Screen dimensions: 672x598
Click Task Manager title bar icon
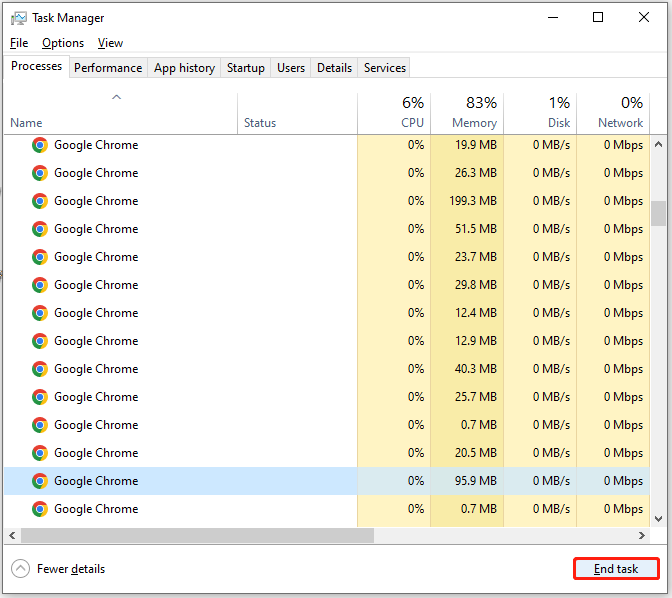pyautogui.click(x=18, y=18)
